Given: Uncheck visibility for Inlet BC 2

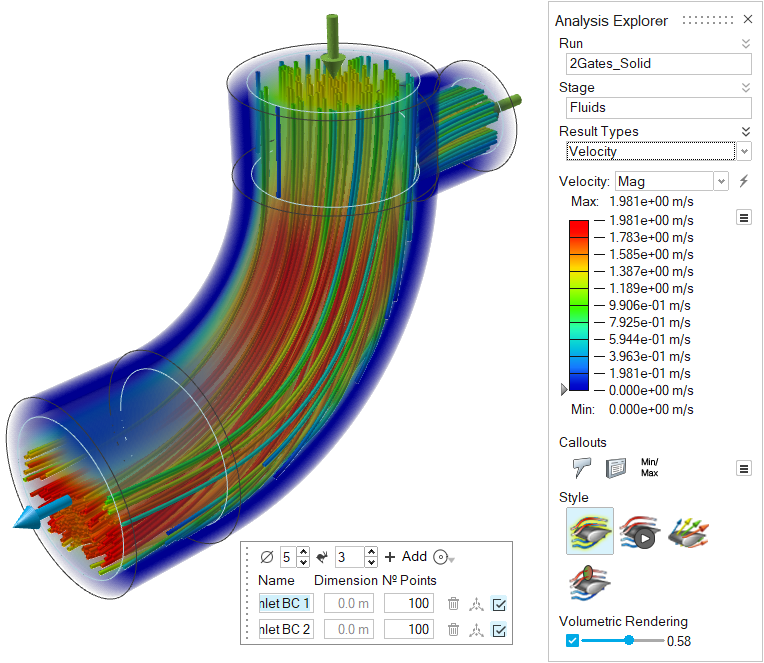Looking at the screenshot, I should point(500,629).
